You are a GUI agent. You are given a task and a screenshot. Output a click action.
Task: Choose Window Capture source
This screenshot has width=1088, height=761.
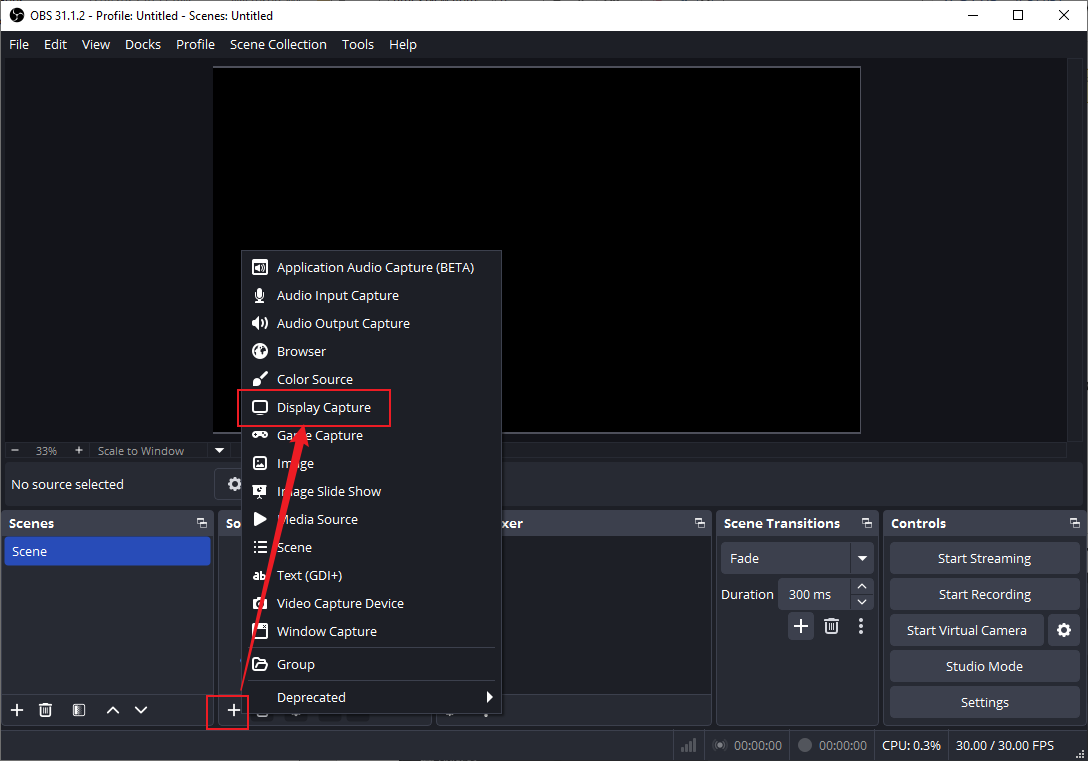[329, 631]
